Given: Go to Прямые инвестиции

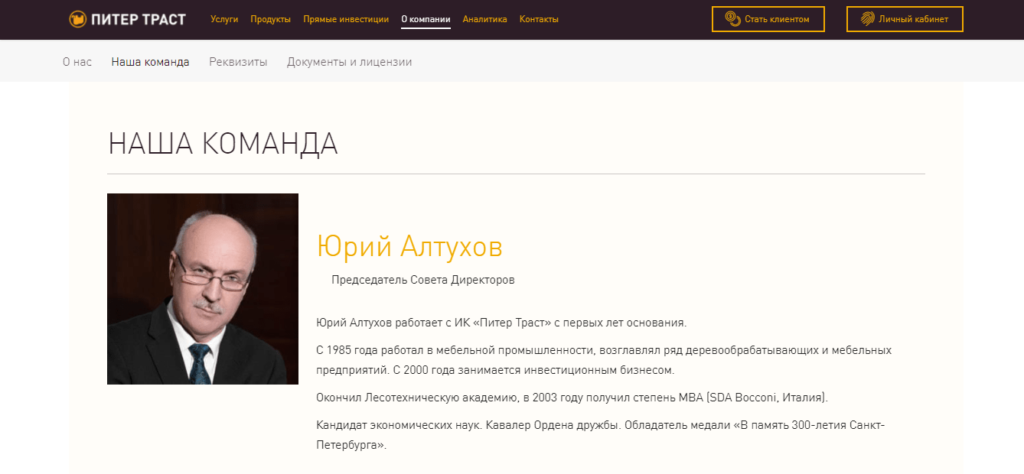Looking at the screenshot, I should (345, 20).
